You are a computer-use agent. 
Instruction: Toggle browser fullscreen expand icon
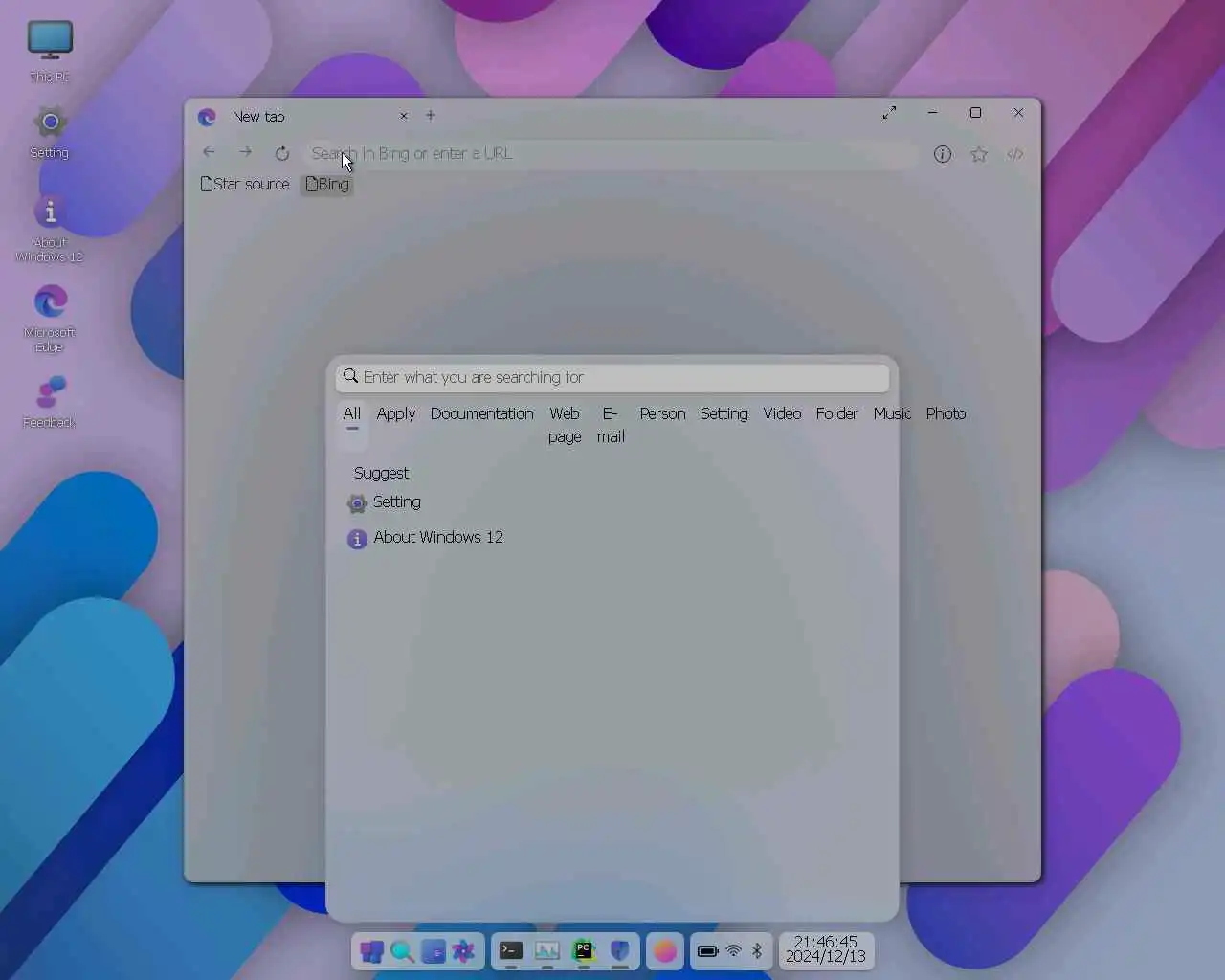pos(890,113)
